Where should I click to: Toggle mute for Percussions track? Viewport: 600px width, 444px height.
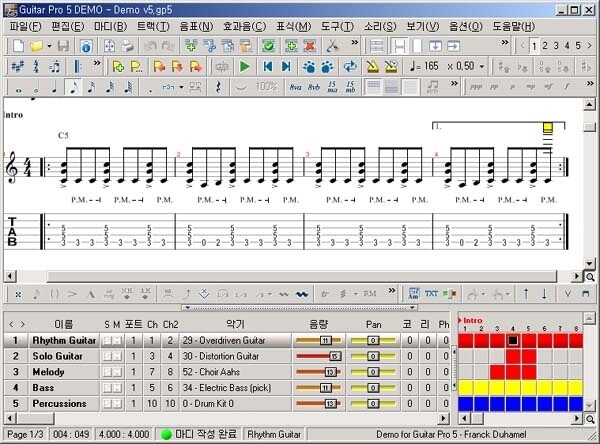(x=116, y=403)
